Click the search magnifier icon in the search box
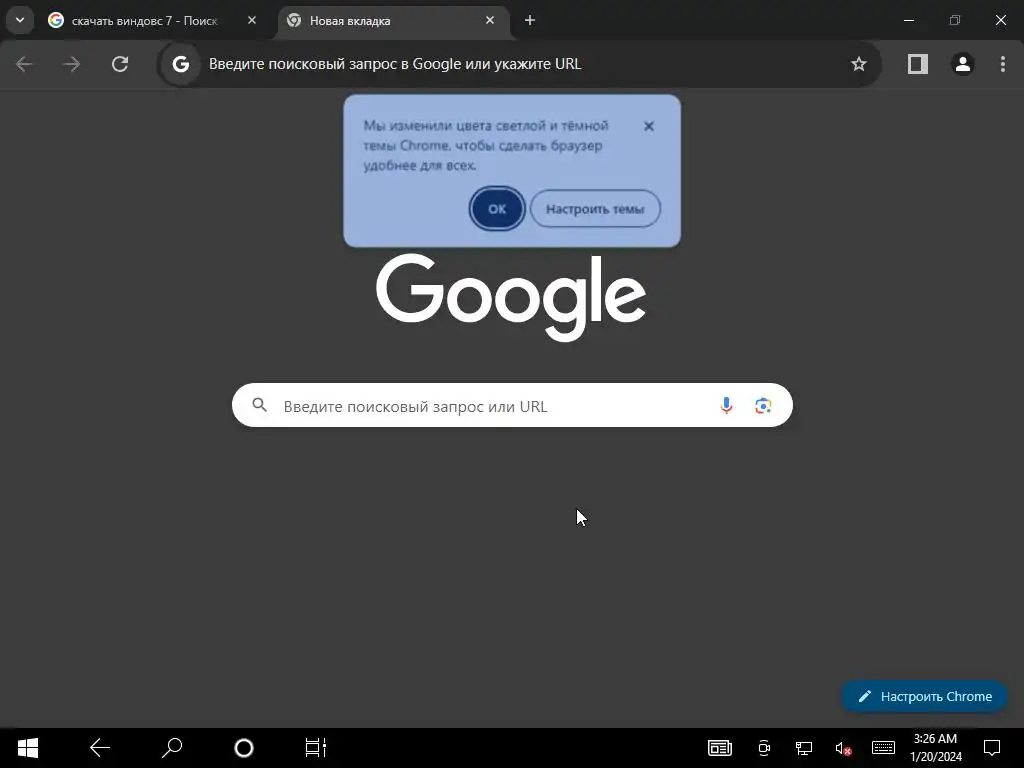Screen dimensions: 1024x768 click(x=259, y=406)
